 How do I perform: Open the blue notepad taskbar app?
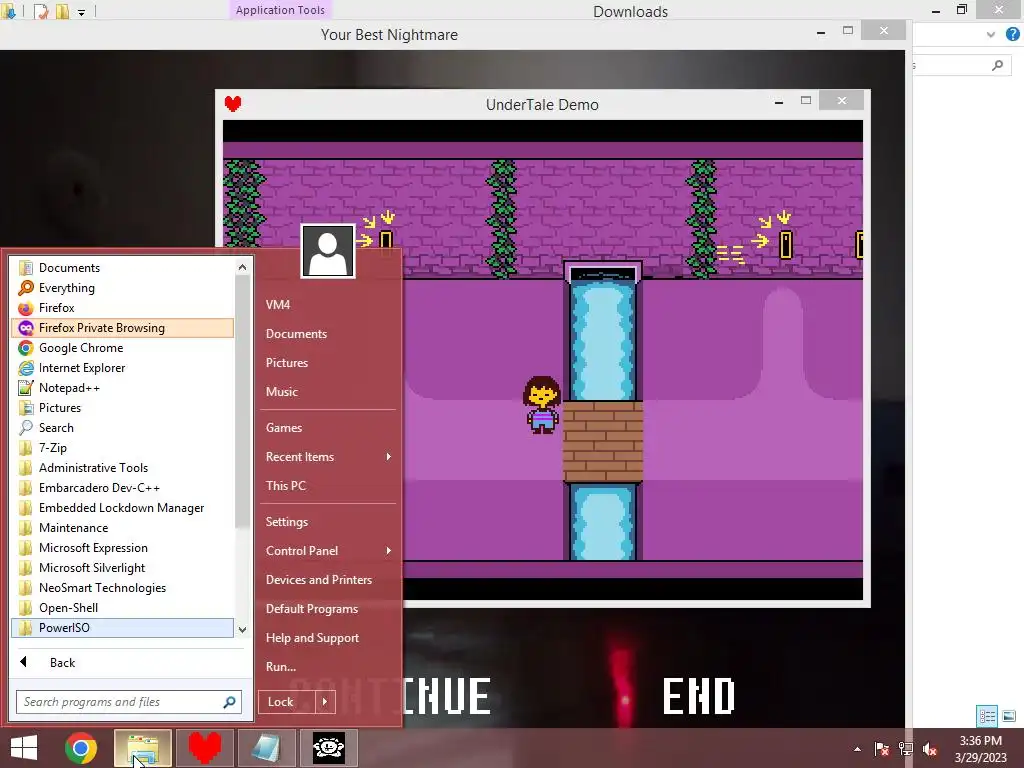pyautogui.click(x=266, y=748)
